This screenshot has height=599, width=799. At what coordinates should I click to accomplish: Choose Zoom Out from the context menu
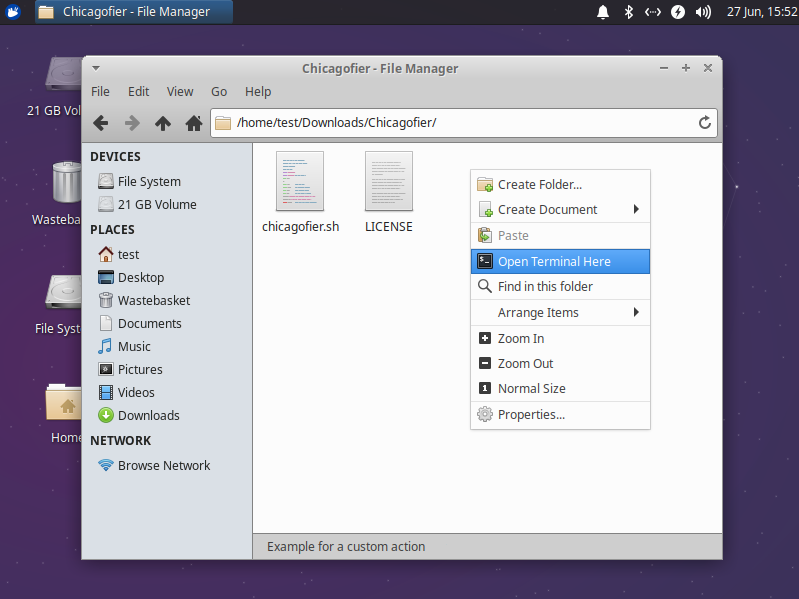(560, 363)
